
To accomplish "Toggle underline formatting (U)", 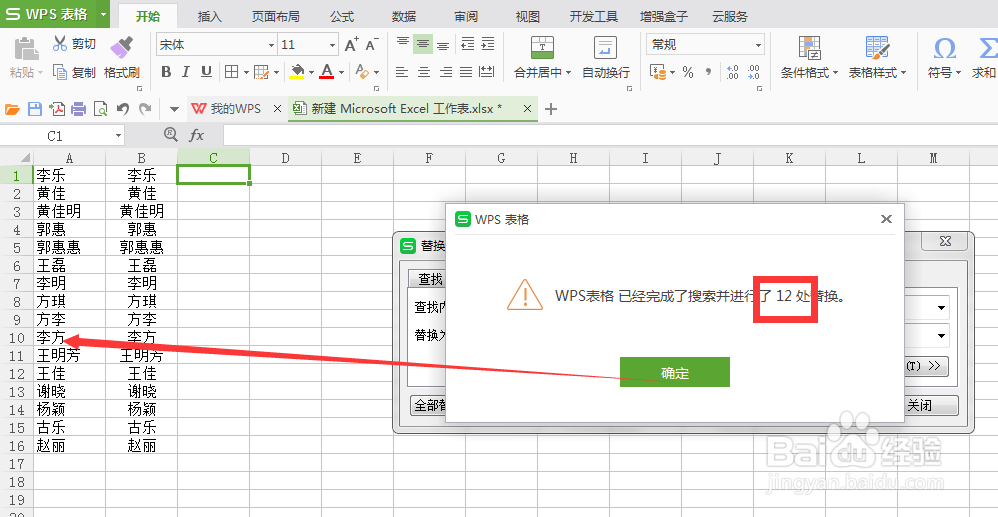I will point(206,72).
